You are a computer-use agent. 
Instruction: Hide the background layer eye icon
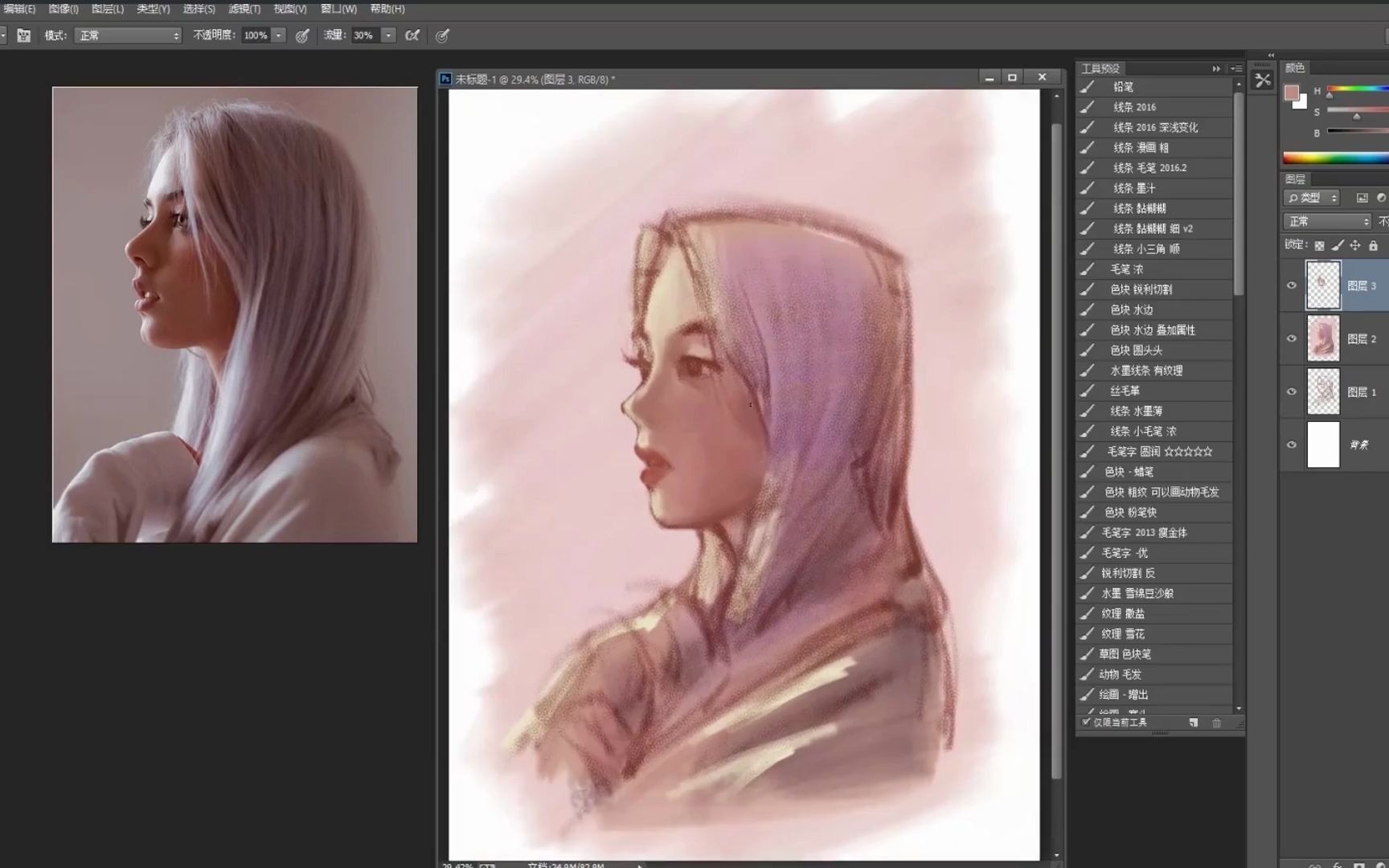click(x=1292, y=444)
